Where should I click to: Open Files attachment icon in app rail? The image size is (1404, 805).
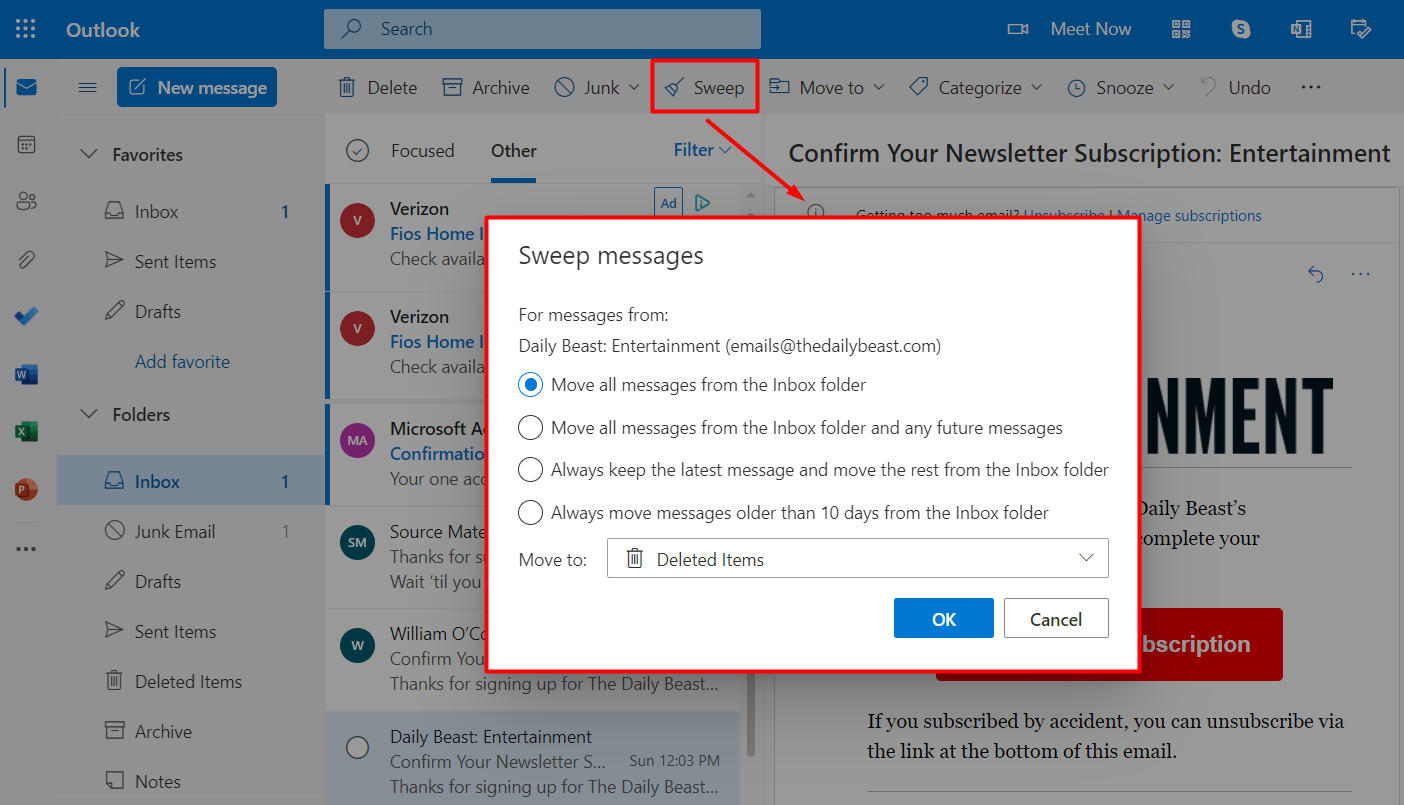[x=27, y=260]
